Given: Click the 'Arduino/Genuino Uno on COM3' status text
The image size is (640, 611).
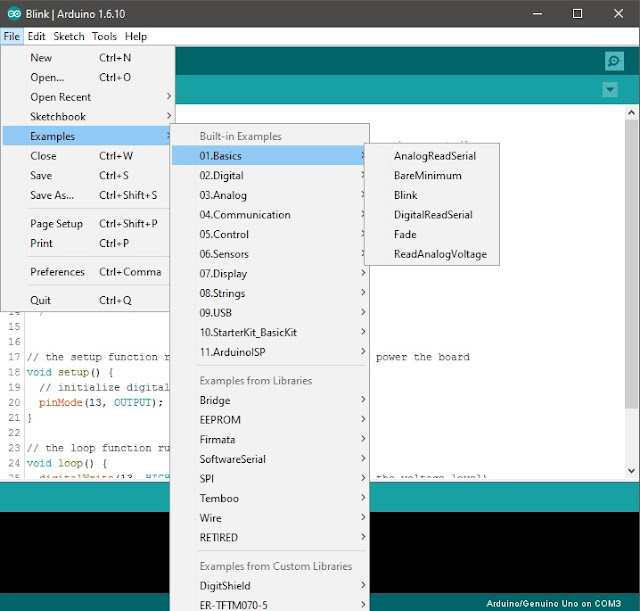Looking at the screenshot, I should click(x=553, y=603).
